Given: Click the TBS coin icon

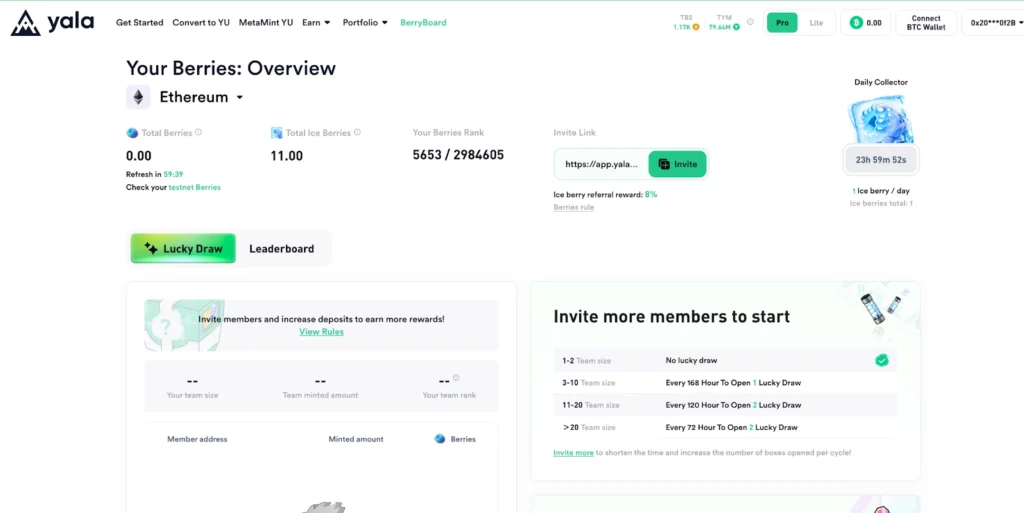Looking at the screenshot, I should tap(696, 27).
